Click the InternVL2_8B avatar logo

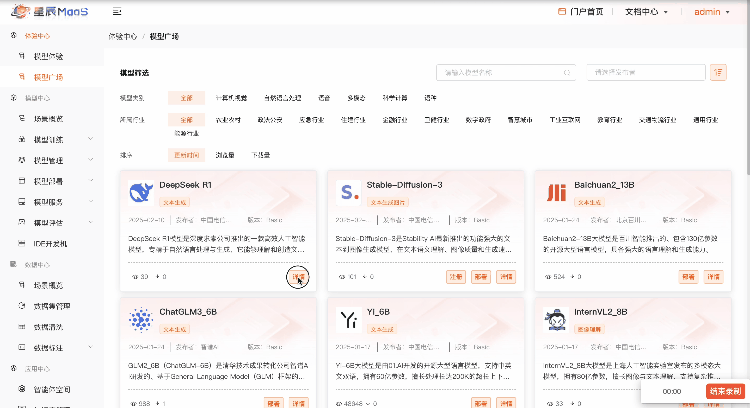pos(556,320)
